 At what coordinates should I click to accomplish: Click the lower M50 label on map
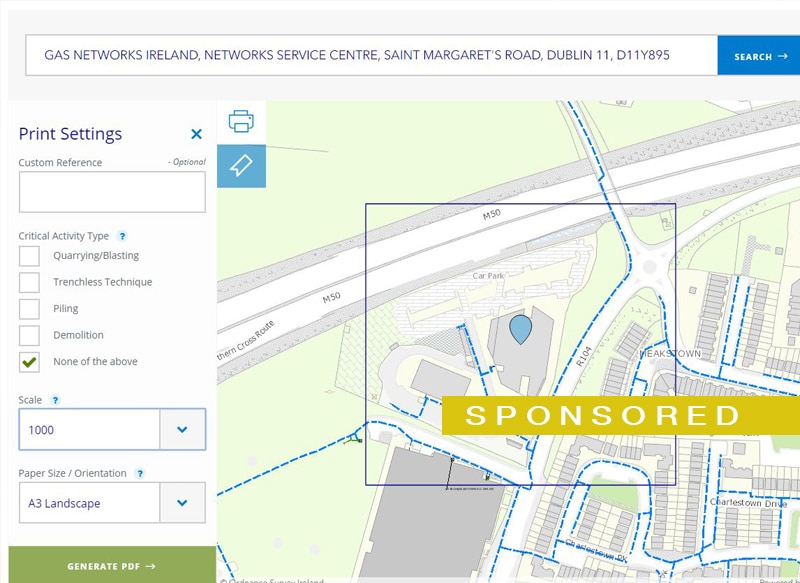[x=331, y=297]
